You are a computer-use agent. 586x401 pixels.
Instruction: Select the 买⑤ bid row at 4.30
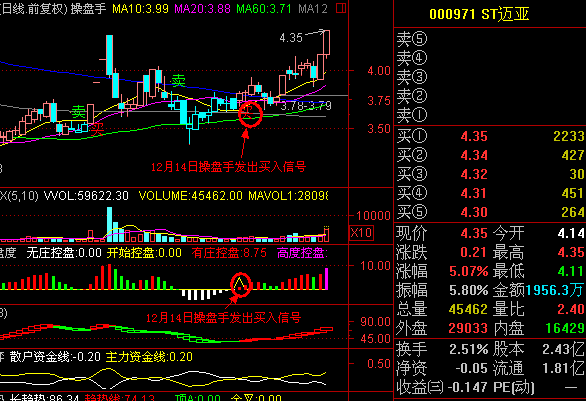coord(490,212)
